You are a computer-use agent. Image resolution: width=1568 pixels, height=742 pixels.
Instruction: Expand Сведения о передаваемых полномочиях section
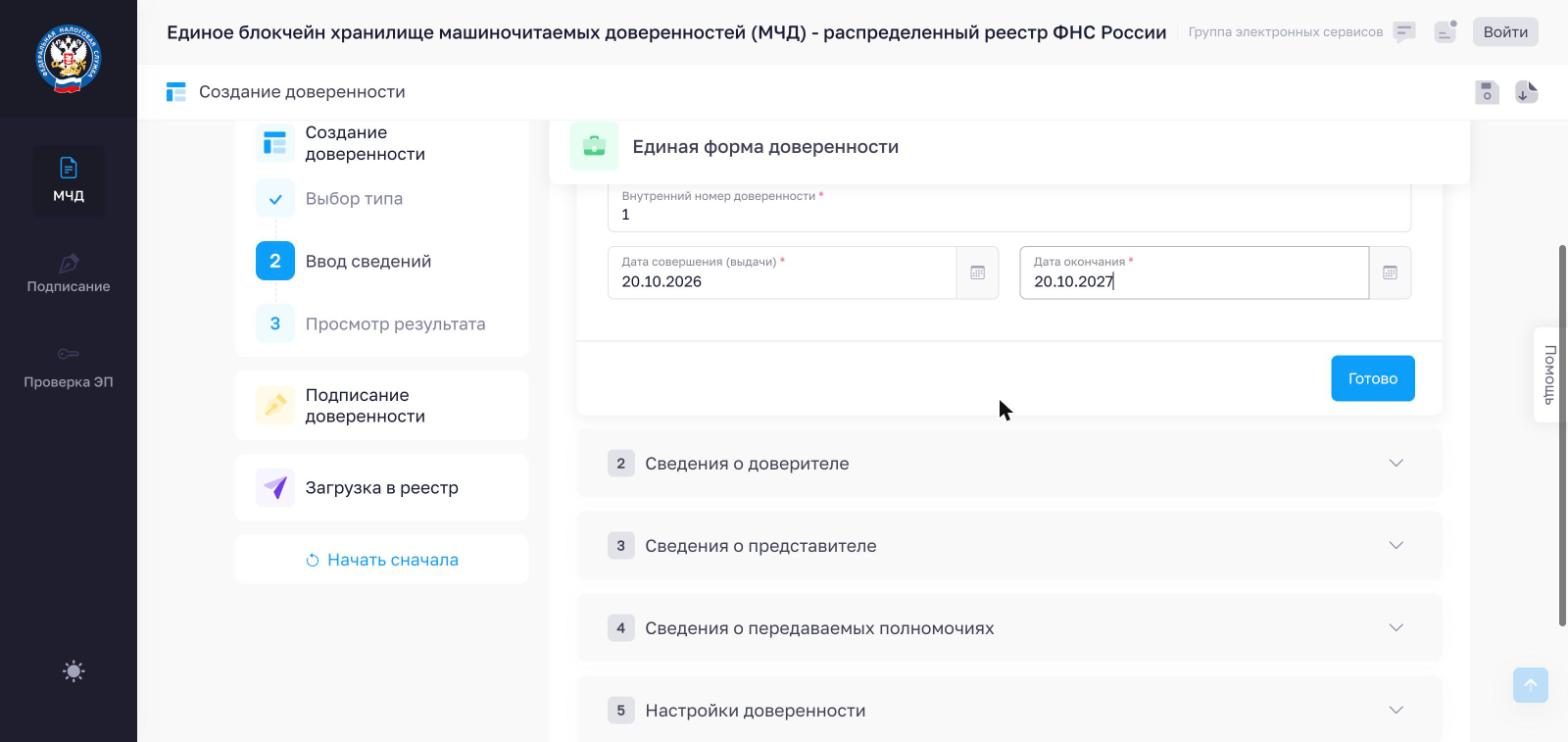pos(1009,628)
